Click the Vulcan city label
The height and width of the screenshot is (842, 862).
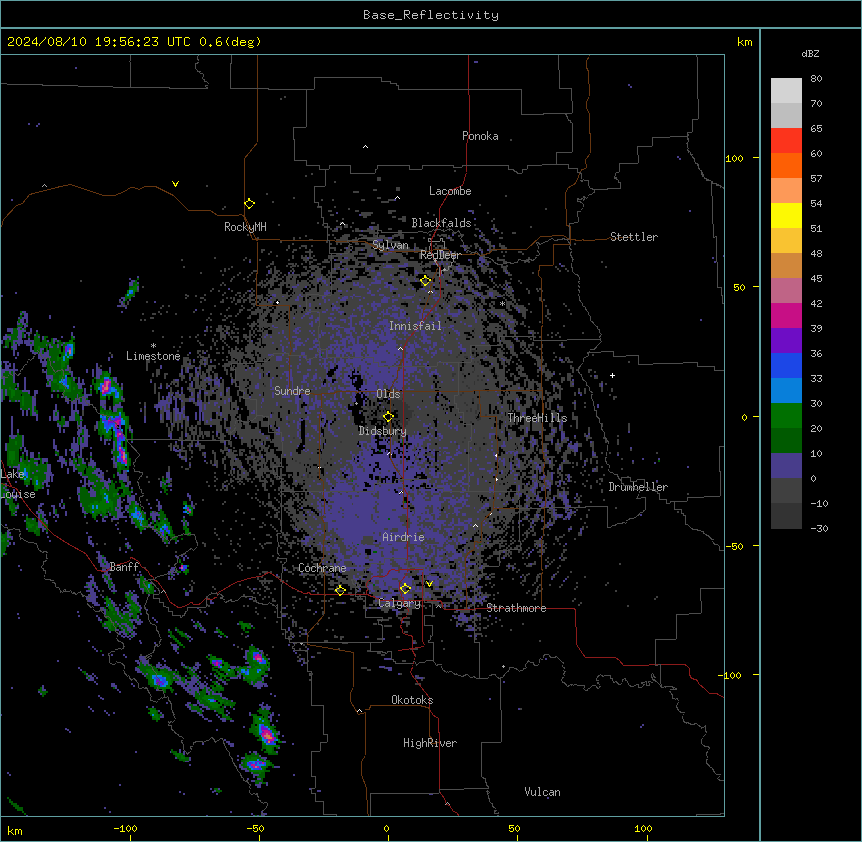pyautogui.click(x=543, y=792)
